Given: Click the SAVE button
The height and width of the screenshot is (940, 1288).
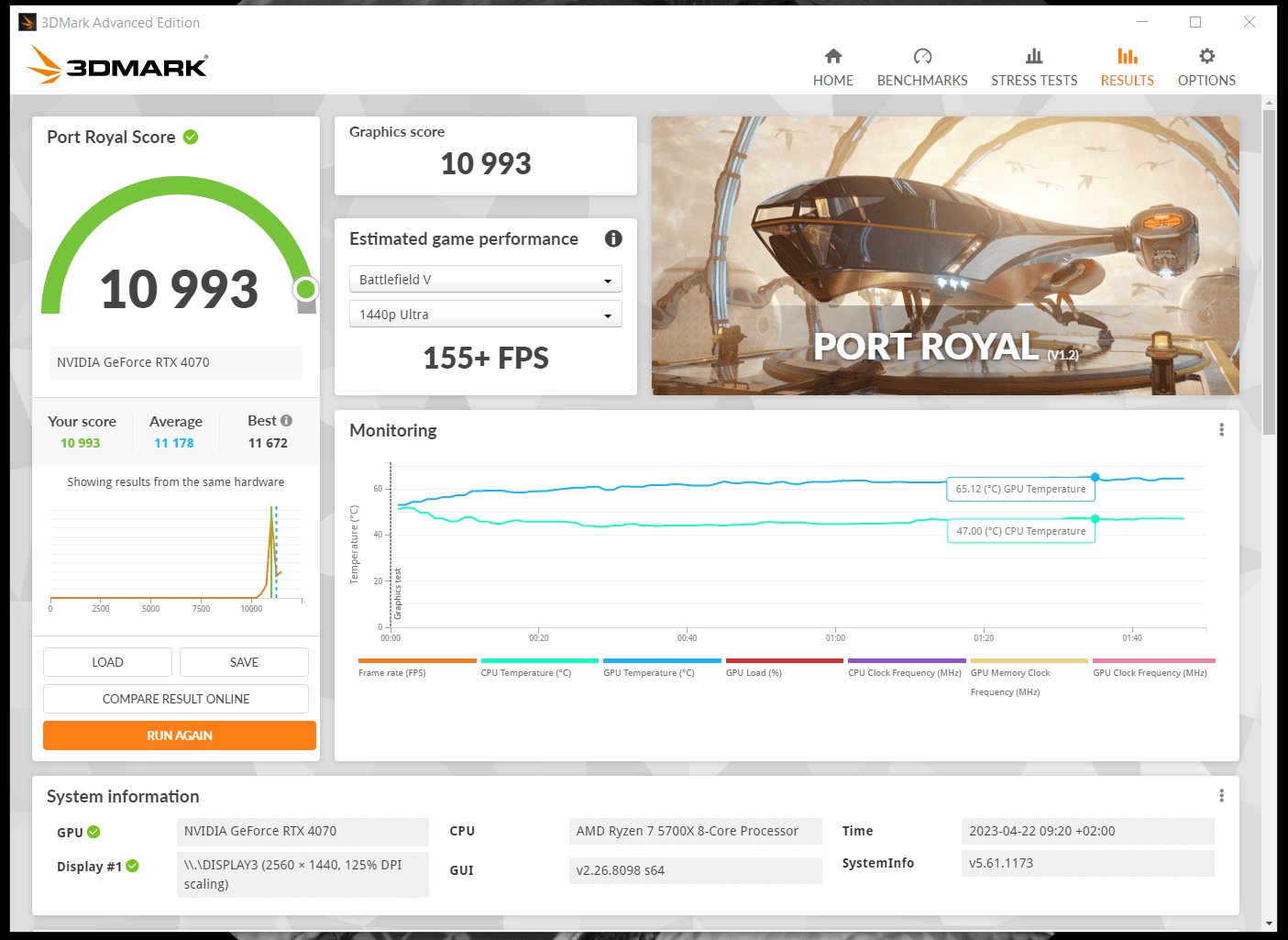Looking at the screenshot, I should (244, 662).
